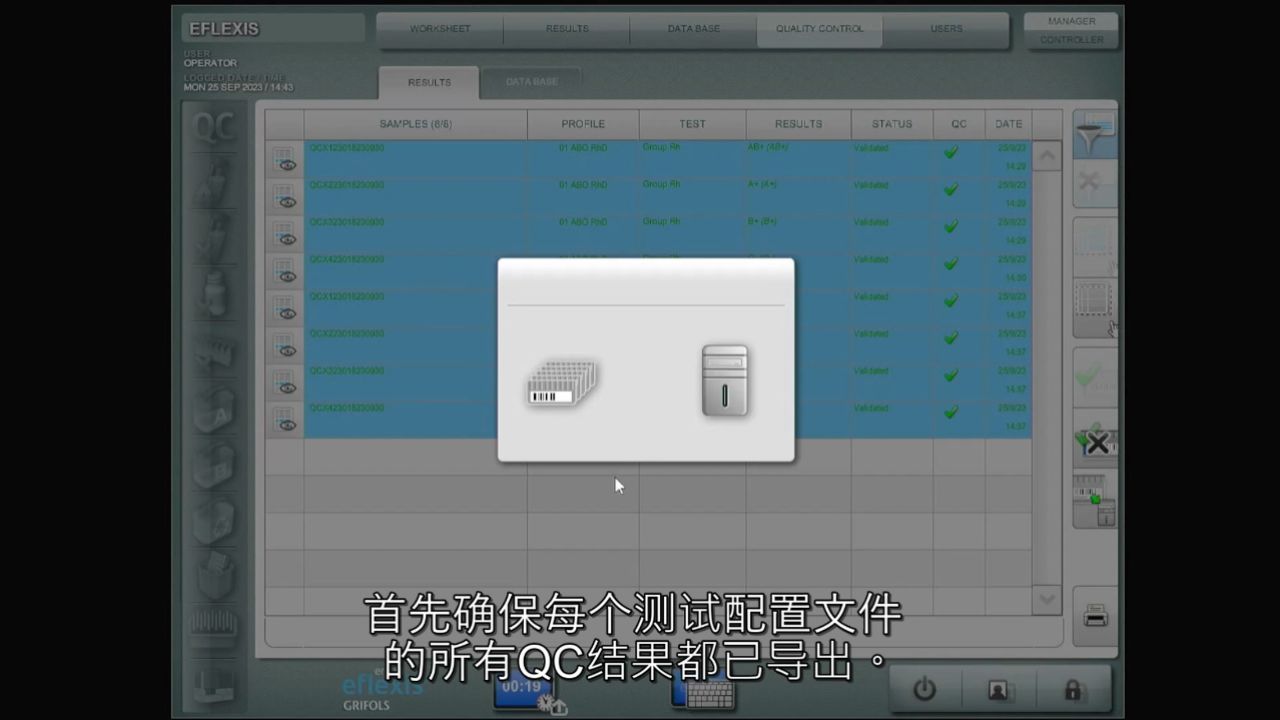Click the MANAGER CONTROLLER button
The height and width of the screenshot is (720, 1280).
click(x=1071, y=30)
